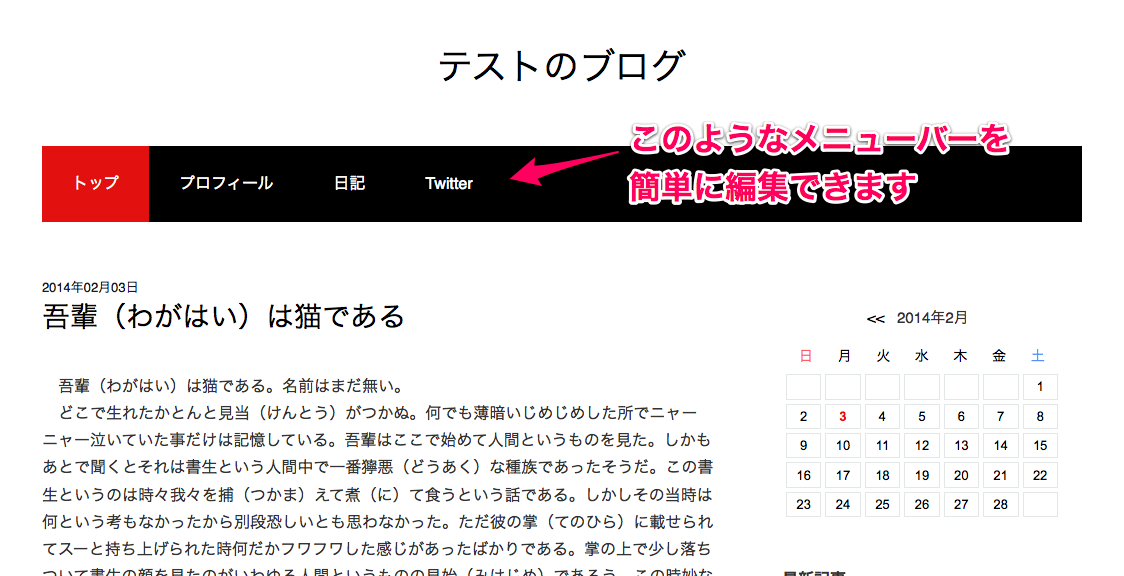Select 日記 in the navigation bar
Viewport: 1124px width, 576px height.
349,183
